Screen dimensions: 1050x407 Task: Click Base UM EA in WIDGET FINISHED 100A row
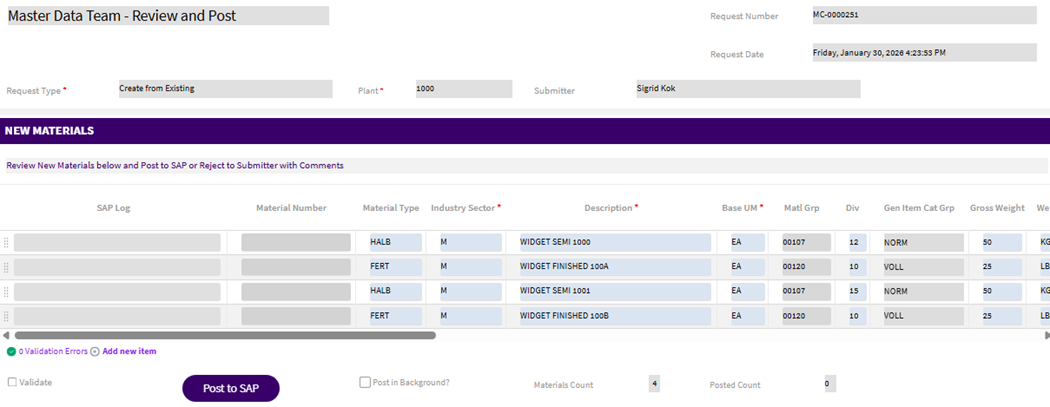click(x=747, y=267)
